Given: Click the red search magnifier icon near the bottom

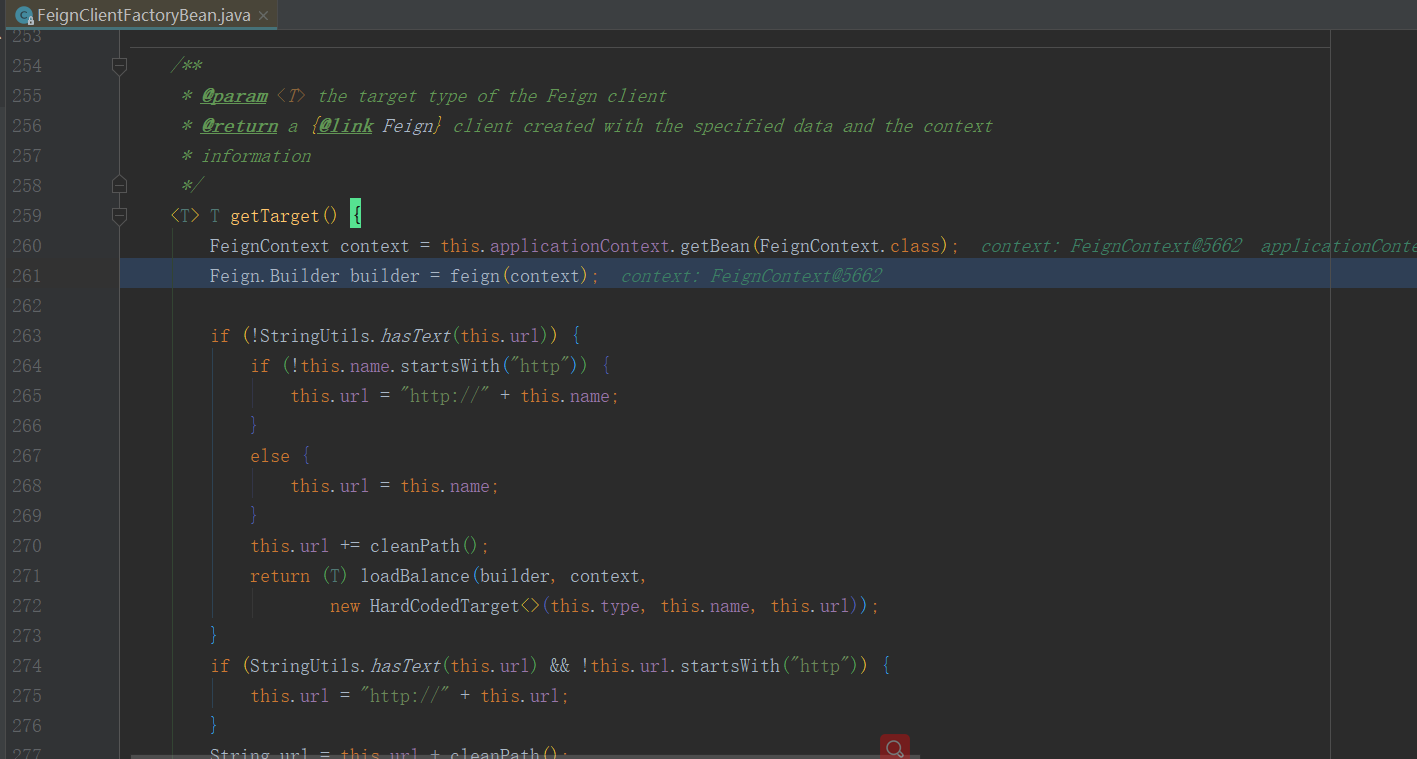Looking at the screenshot, I should pos(893,747).
